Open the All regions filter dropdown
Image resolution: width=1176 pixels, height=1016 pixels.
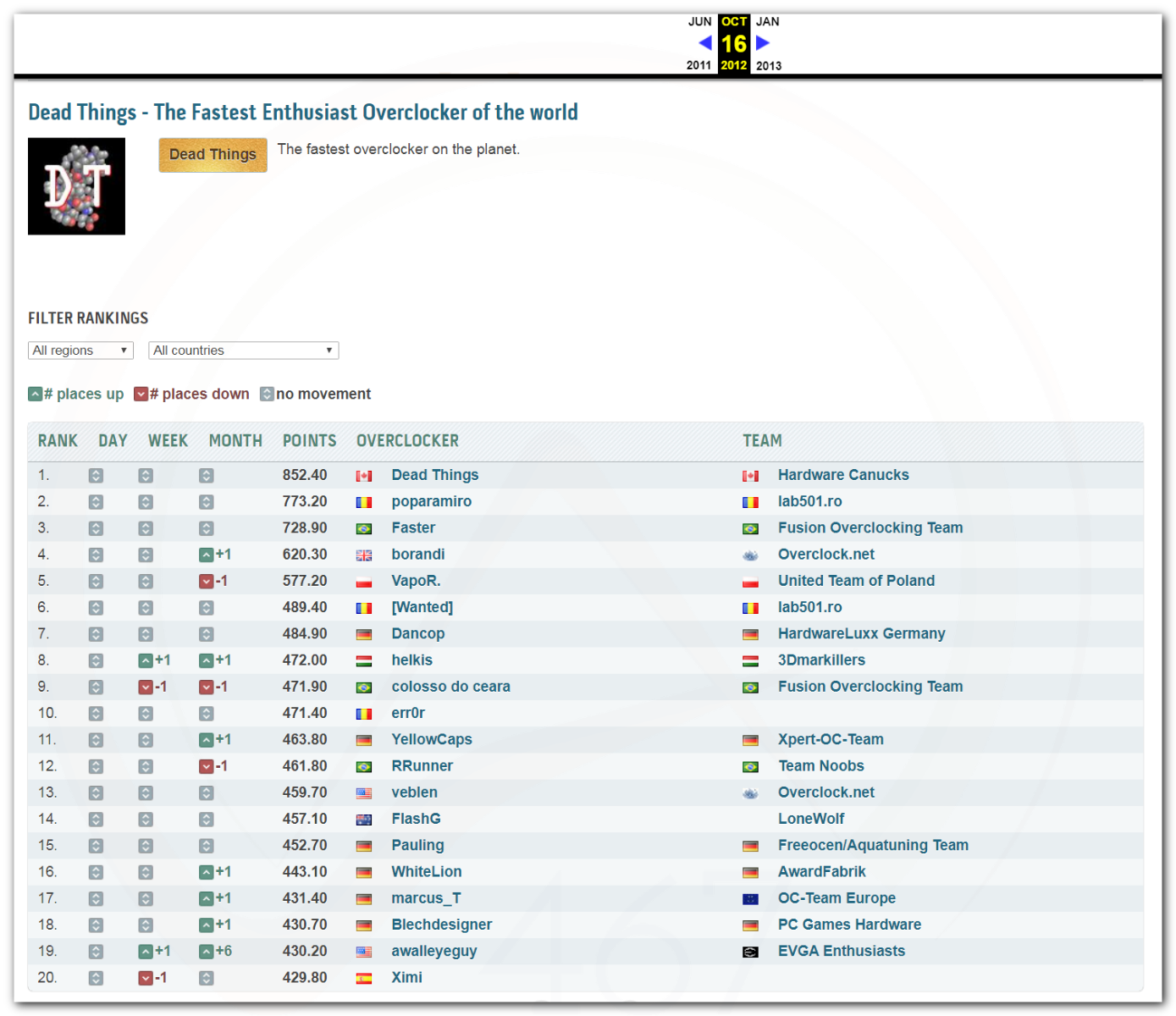(x=81, y=351)
